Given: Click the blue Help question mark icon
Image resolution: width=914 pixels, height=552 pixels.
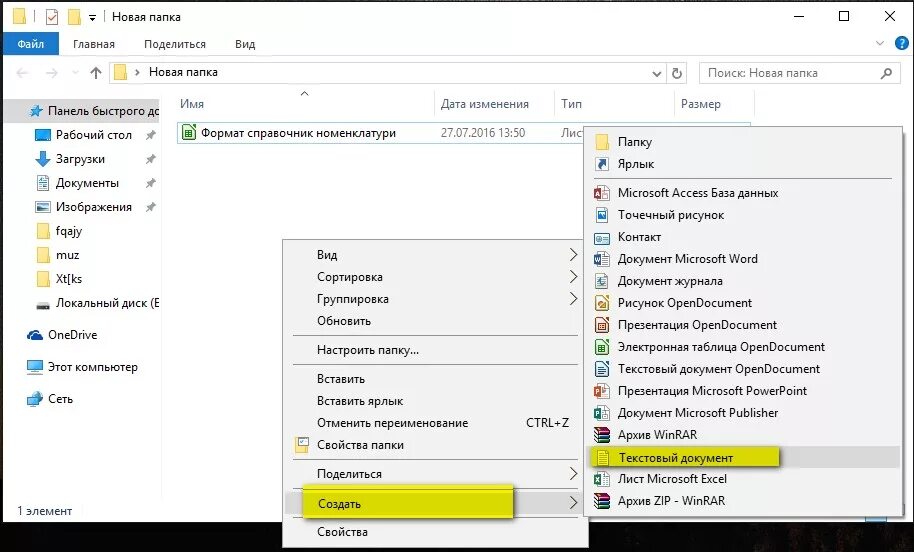Looking at the screenshot, I should click(901, 43).
